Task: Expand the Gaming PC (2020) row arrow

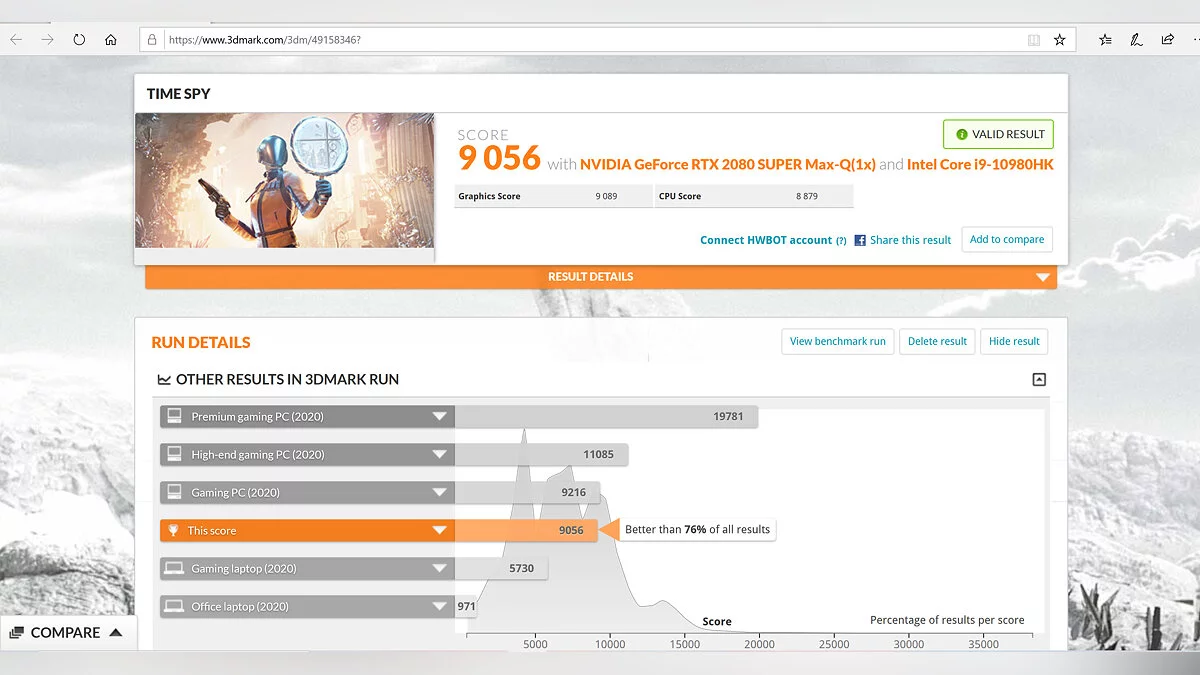Action: [439, 492]
